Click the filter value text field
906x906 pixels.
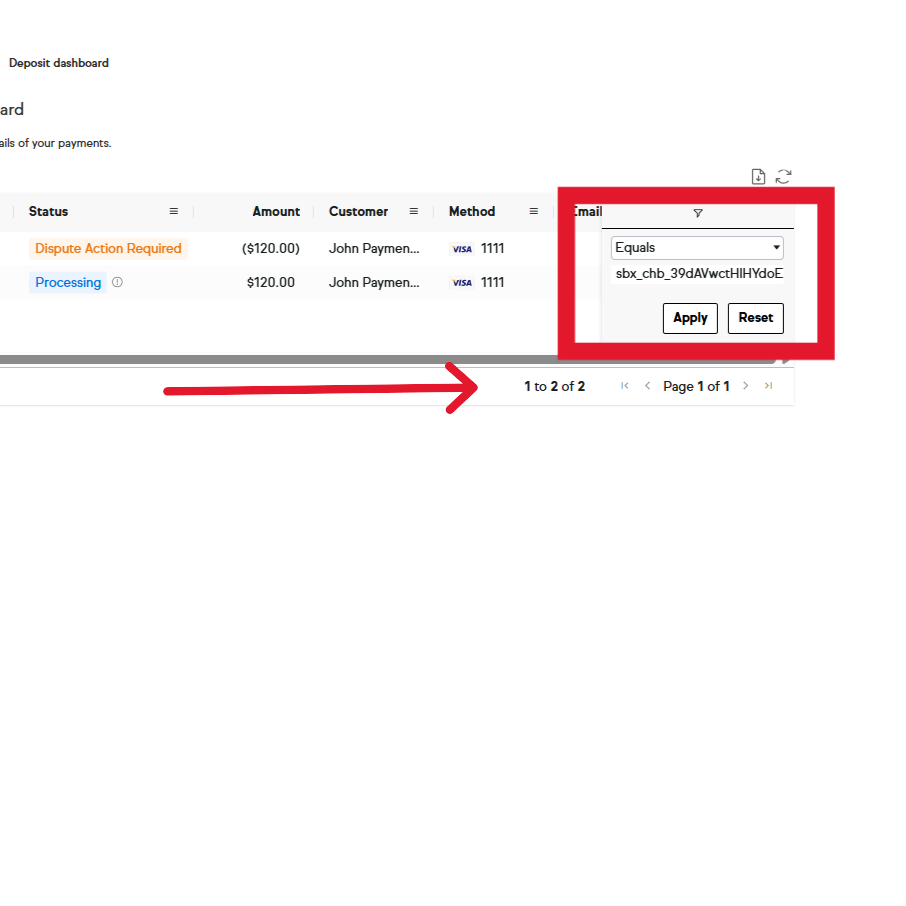tap(697, 273)
